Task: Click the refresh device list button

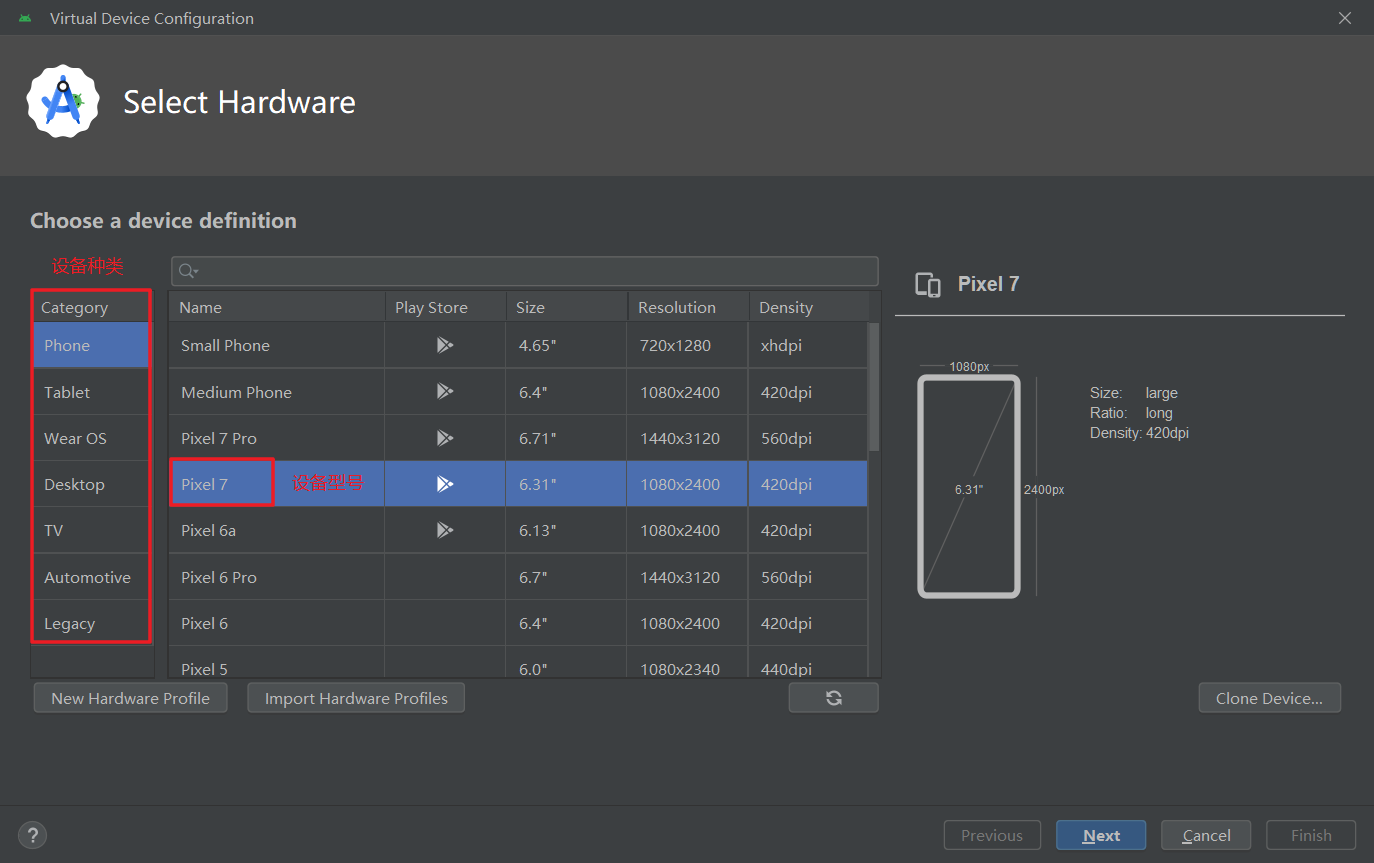Action: [833, 698]
